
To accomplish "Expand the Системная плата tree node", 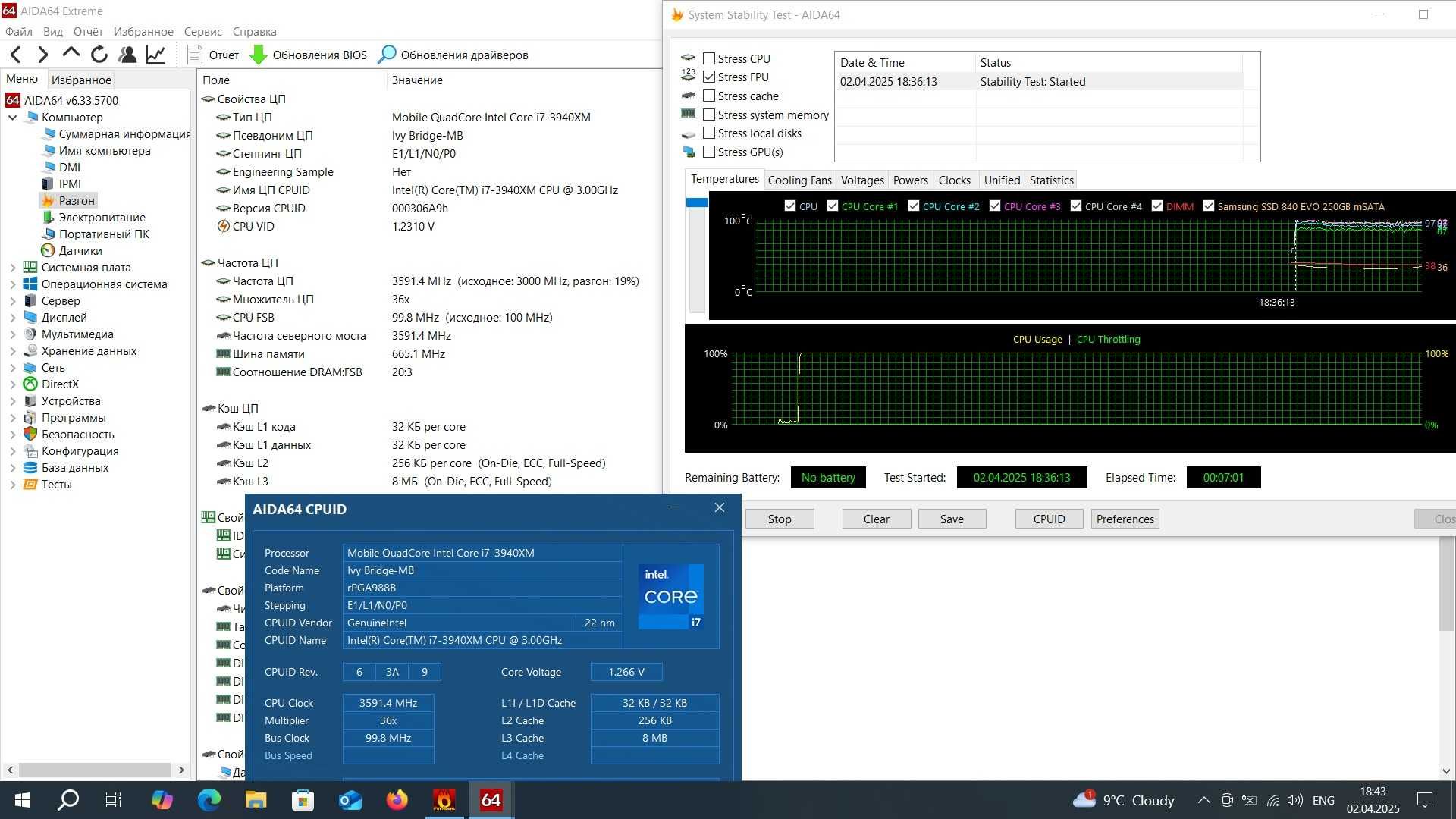I will tap(12, 267).
